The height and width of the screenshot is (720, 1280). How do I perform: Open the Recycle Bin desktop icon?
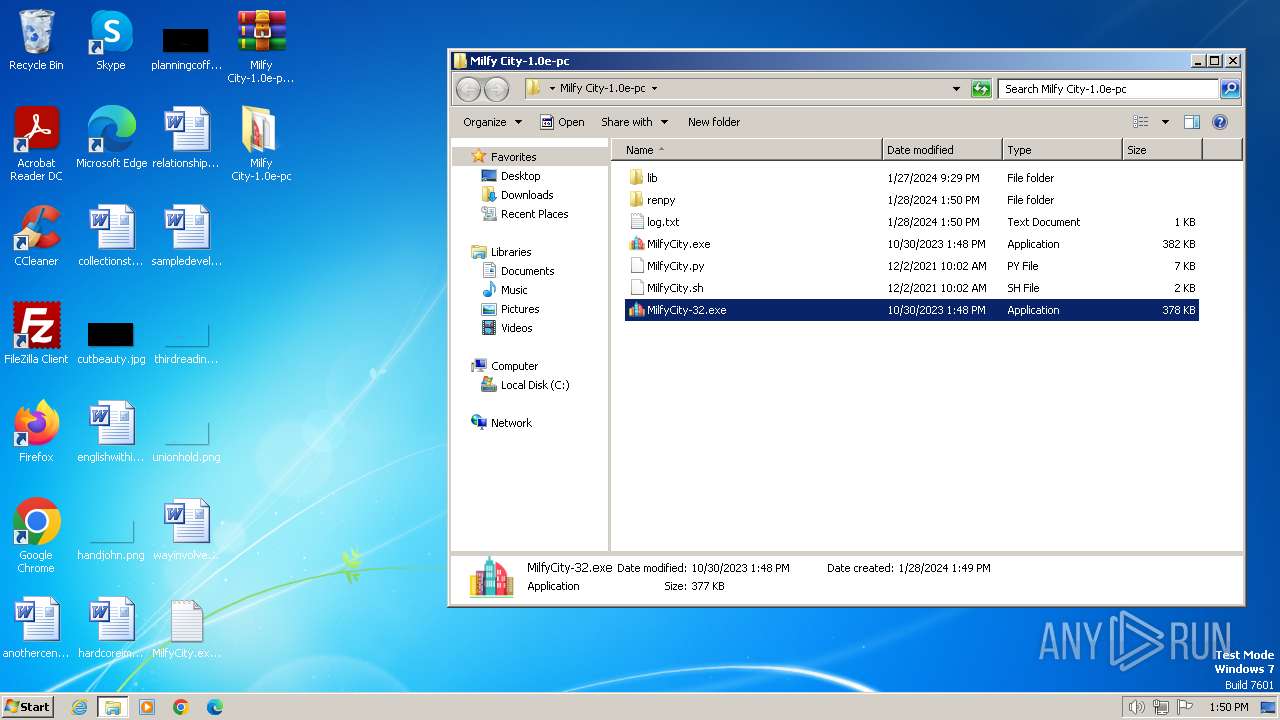[36, 40]
